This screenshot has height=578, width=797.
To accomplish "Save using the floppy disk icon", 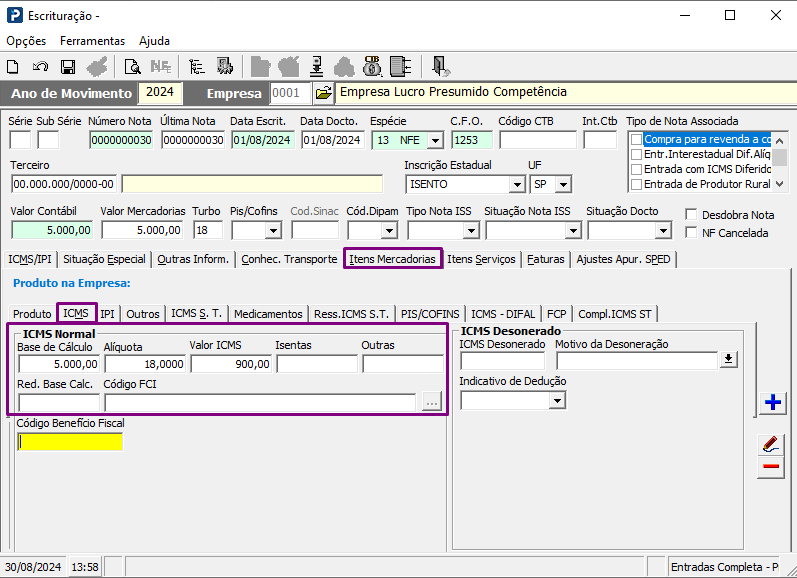I will [x=68, y=67].
